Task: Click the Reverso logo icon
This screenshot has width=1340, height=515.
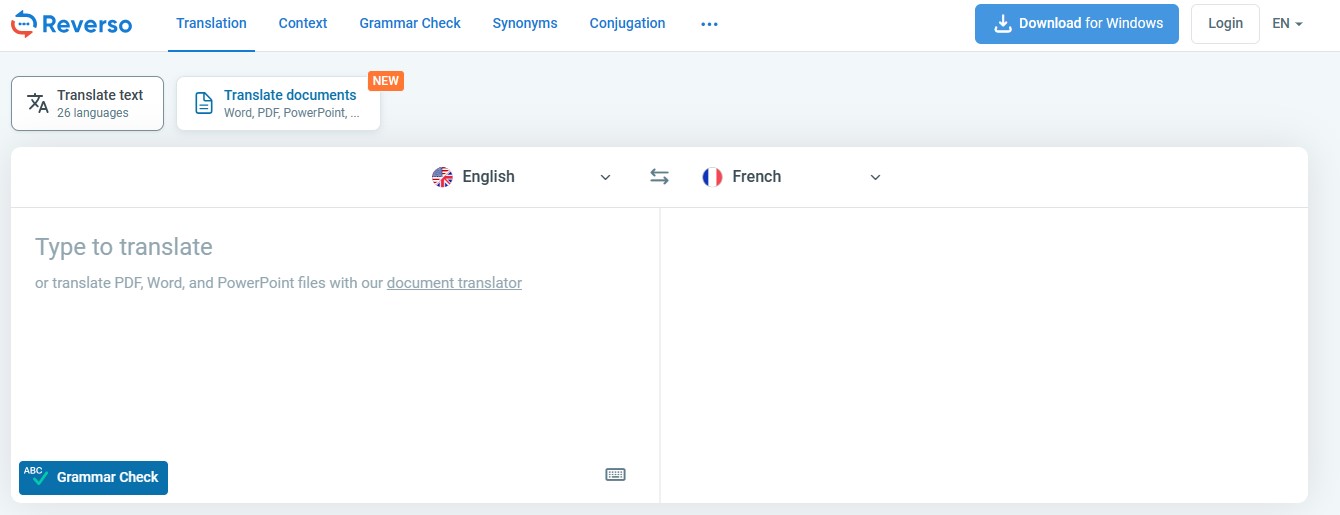Action: [24, 24]
